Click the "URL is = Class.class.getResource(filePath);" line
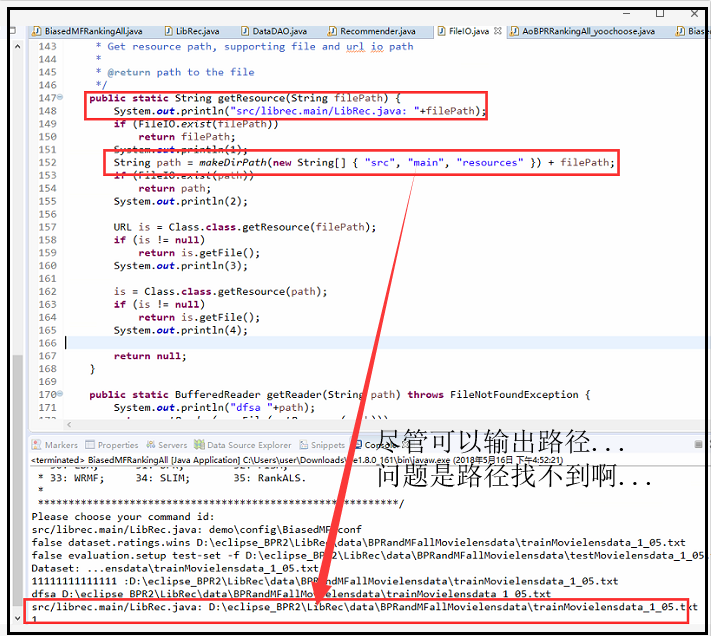 [245, 227]
